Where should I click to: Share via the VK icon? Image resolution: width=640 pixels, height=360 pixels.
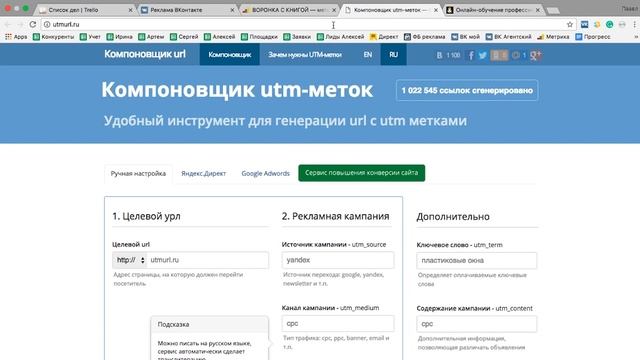440,55
